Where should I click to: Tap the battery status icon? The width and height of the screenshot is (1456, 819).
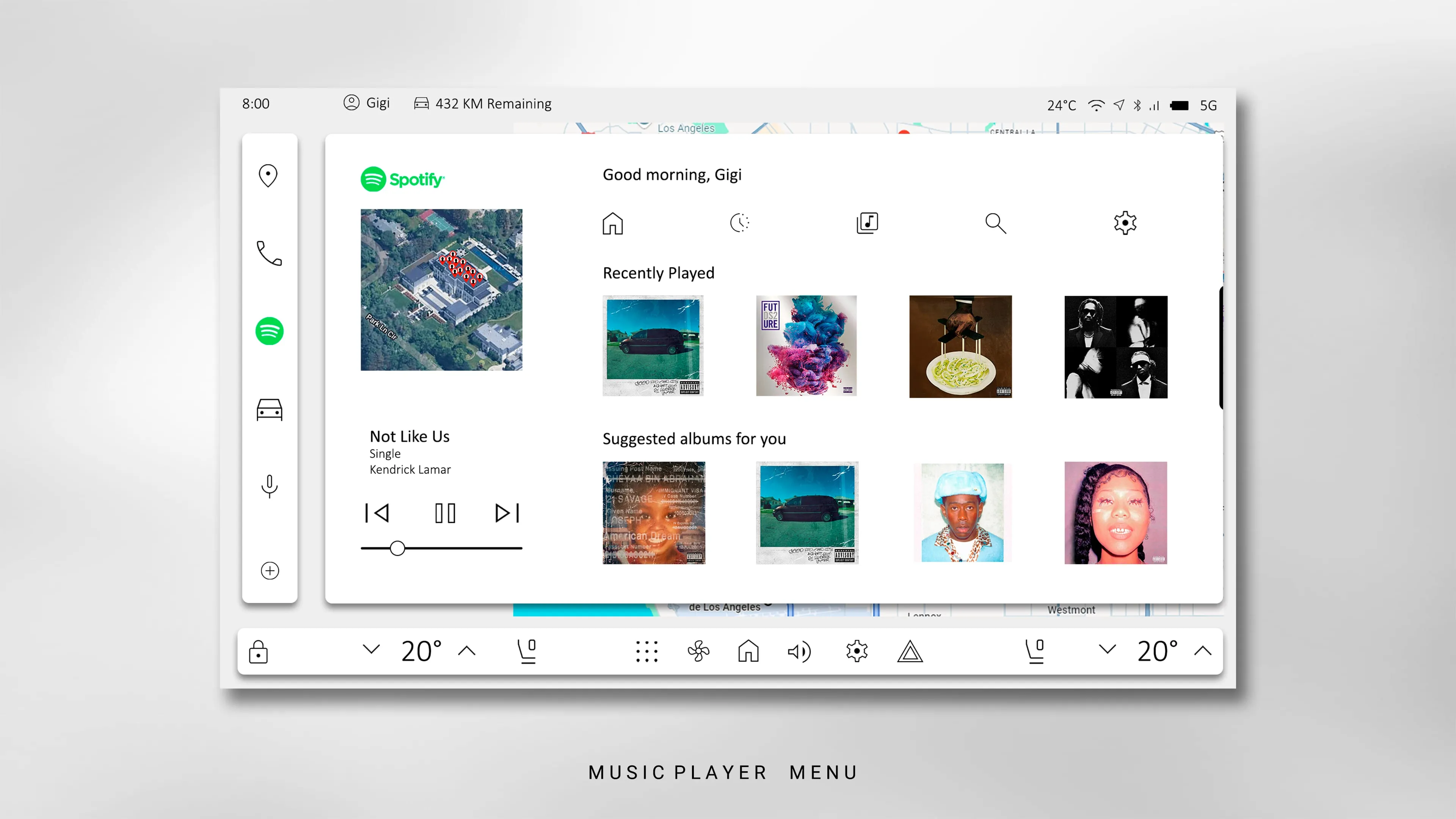[1180, 105]
